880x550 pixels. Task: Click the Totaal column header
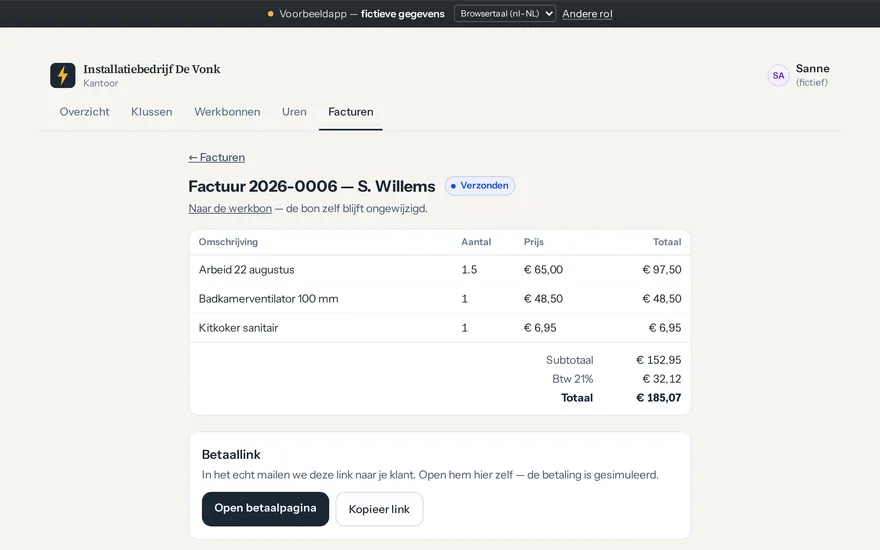tap(667, 242)
